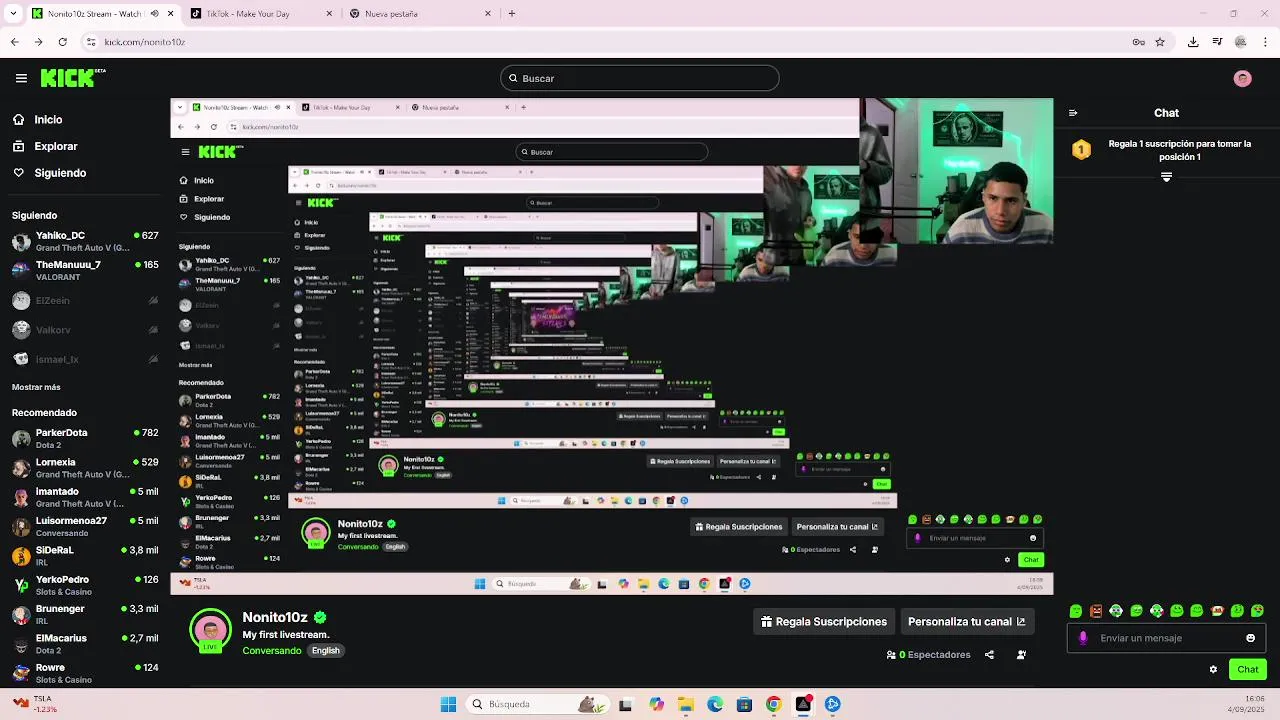Open the Windows Start menu on the taskbar
This screenshot has width=1280, height=720.
pos(448,704)
